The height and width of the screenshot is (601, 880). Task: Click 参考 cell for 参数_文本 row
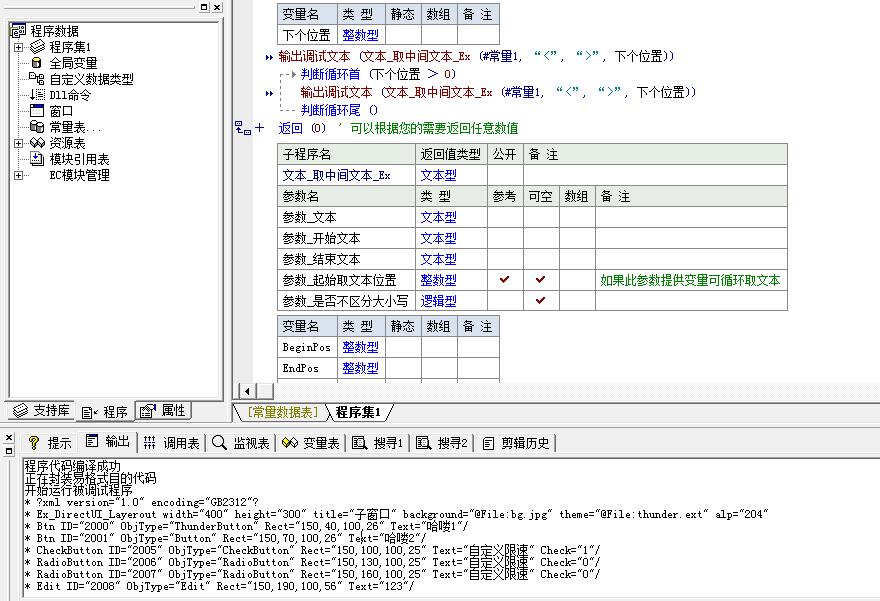pyautogui.click(x=505, y=217)
